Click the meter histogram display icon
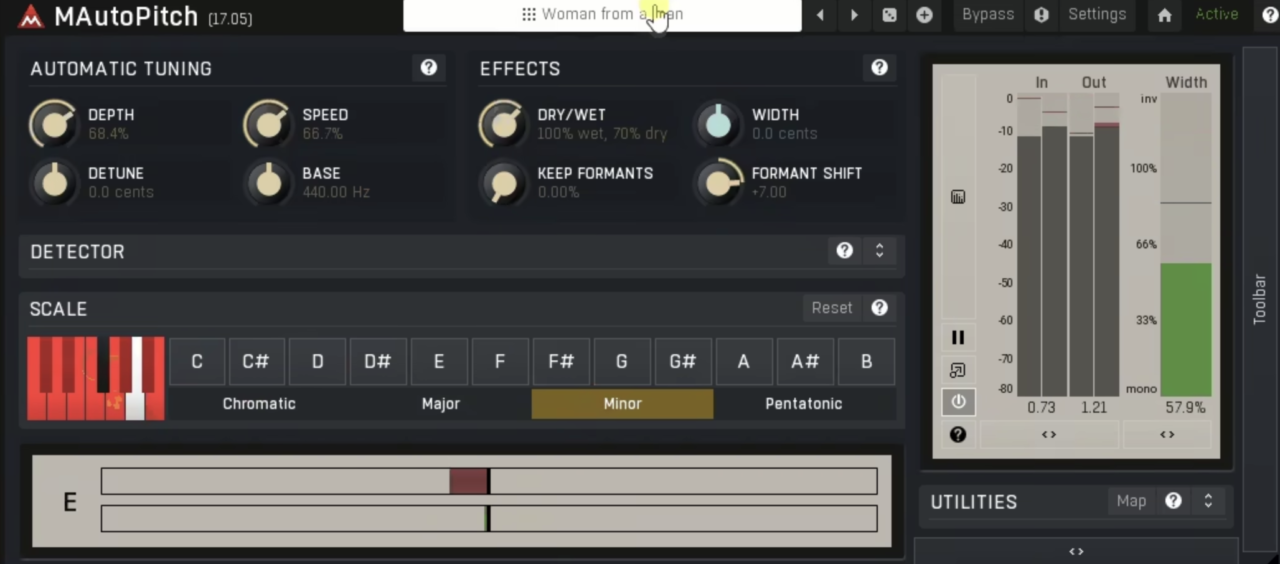This screenshot has height=564, width=1280. (958, 197)
